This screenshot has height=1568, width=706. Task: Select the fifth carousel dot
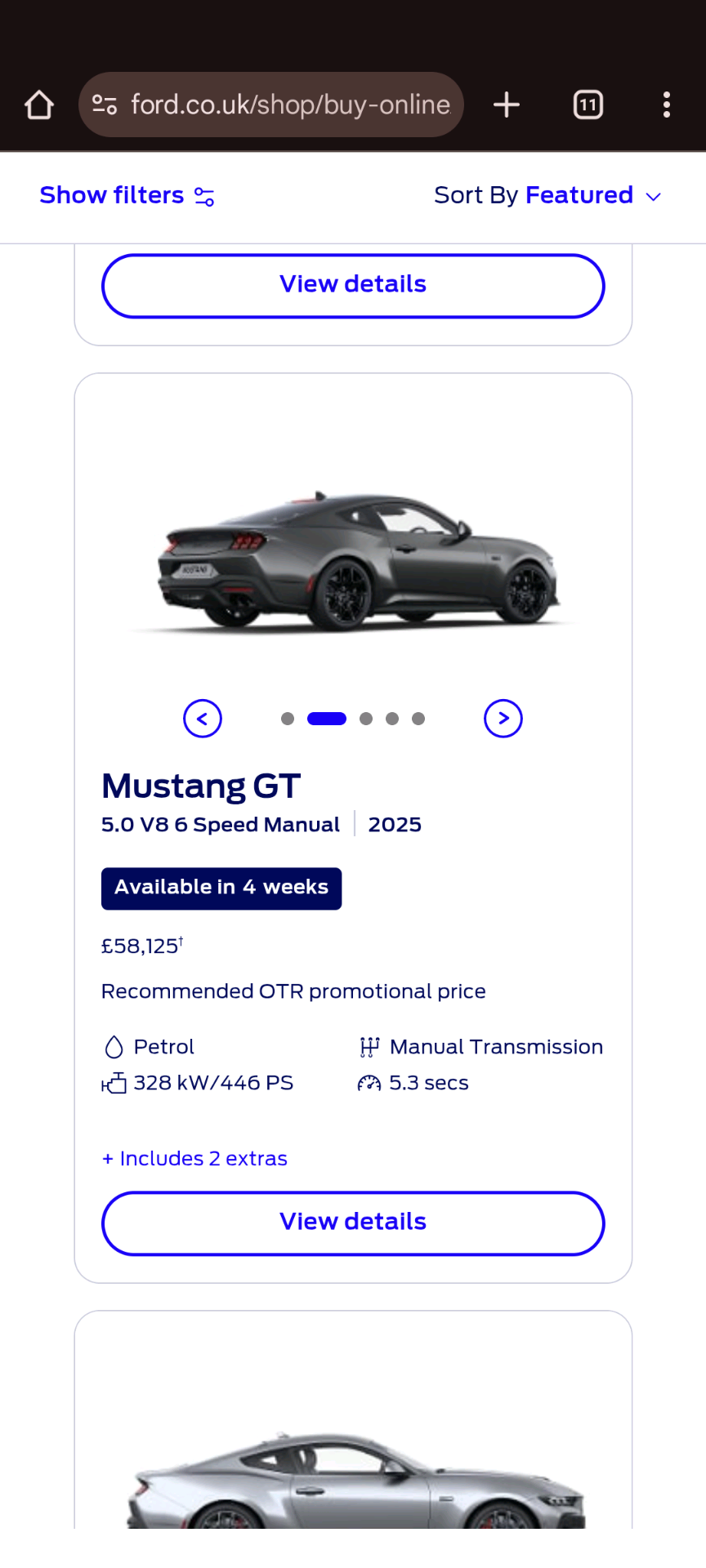coord(418,719)
